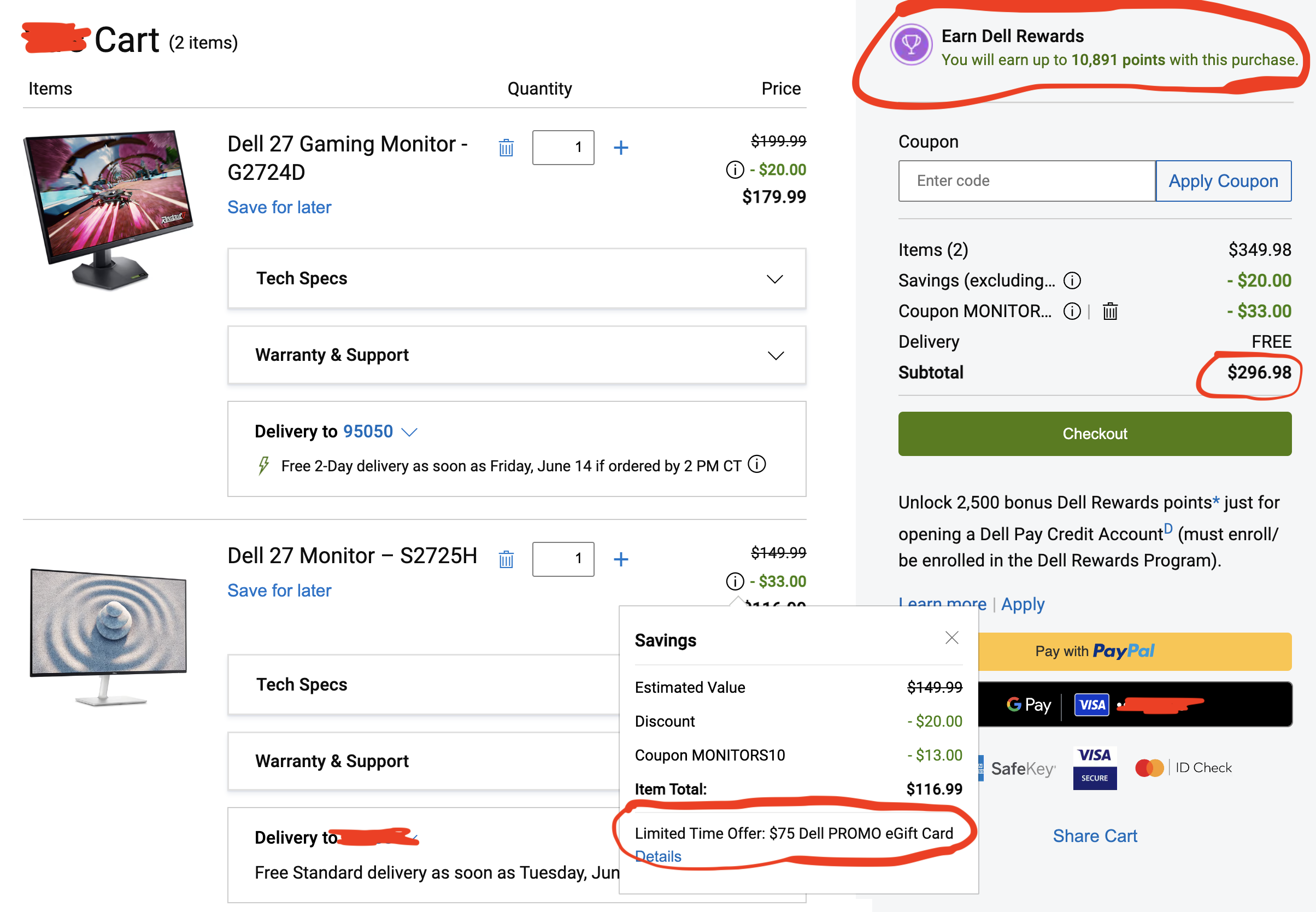
Task: Click plus icon for Dell 27 Monitor S2725H
Action: pyautogui.click(x=621, y=559)
